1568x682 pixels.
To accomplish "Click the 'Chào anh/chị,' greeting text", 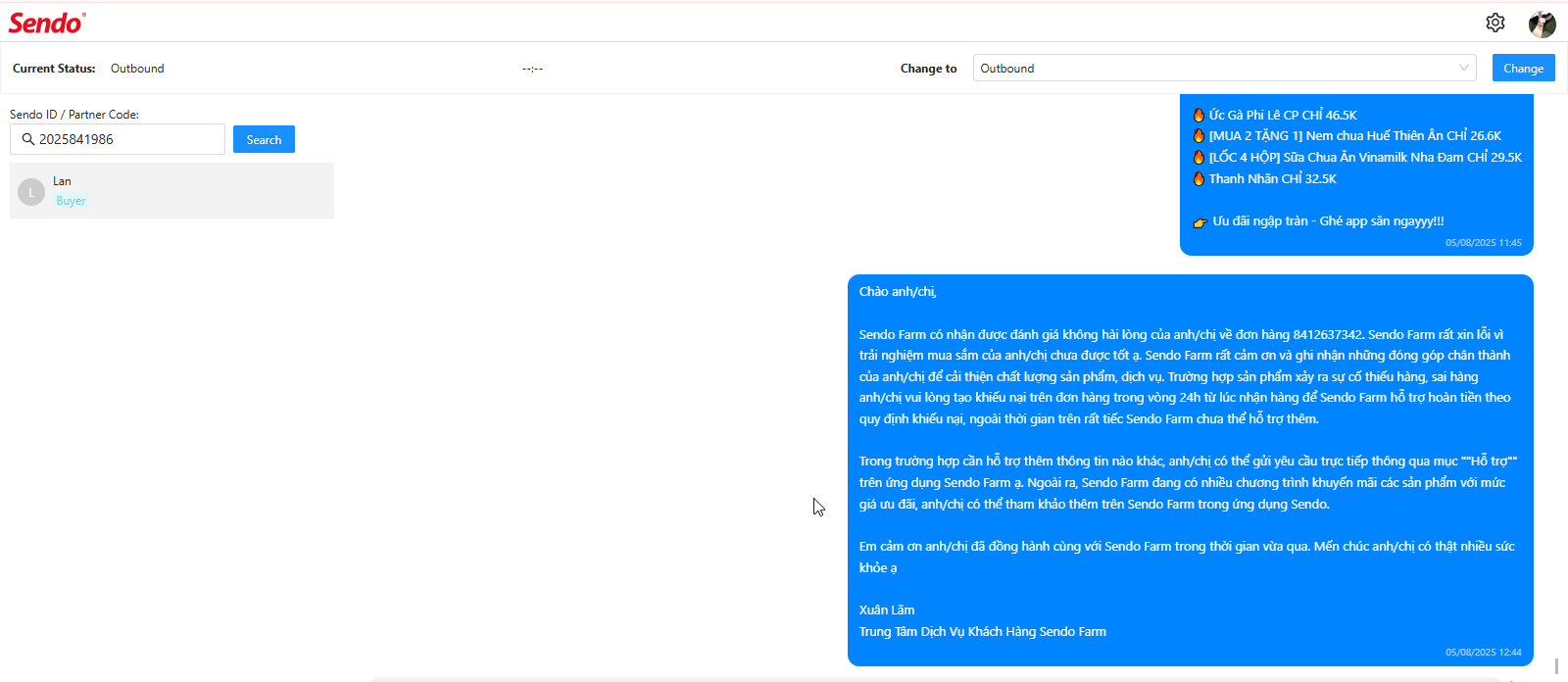I will 898,291.
